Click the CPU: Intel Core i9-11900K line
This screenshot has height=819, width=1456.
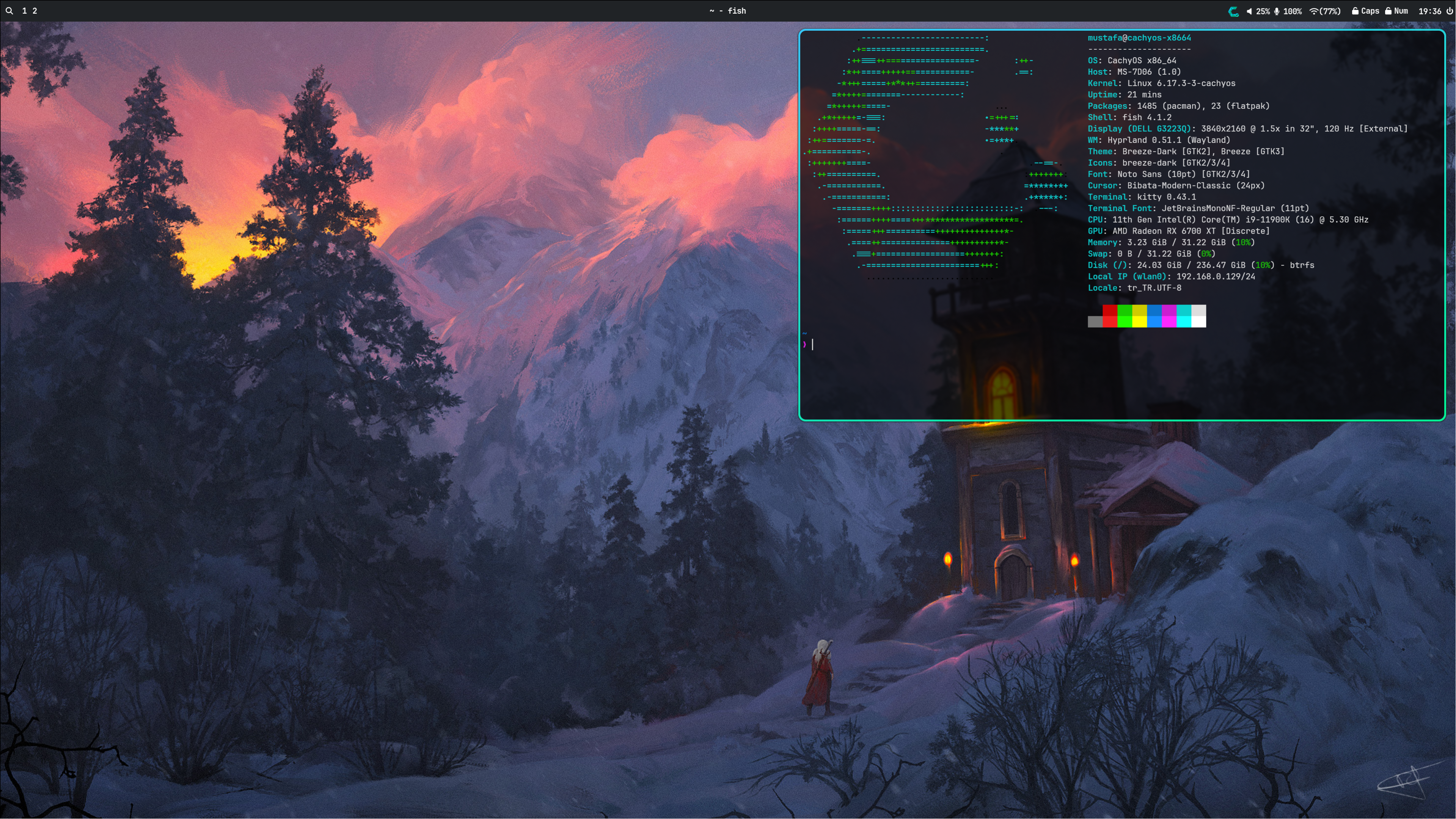click(x=1228, y=219)
